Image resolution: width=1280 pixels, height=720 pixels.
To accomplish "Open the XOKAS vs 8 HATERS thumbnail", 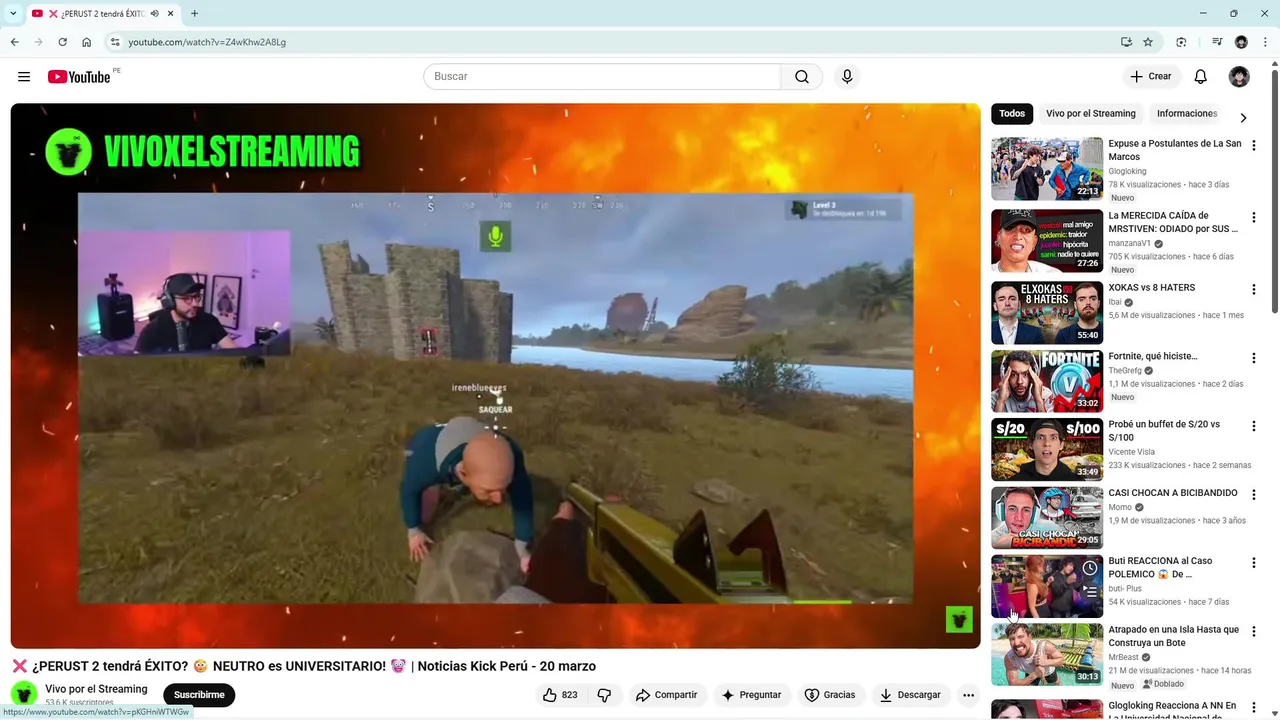I will 1047,313.
